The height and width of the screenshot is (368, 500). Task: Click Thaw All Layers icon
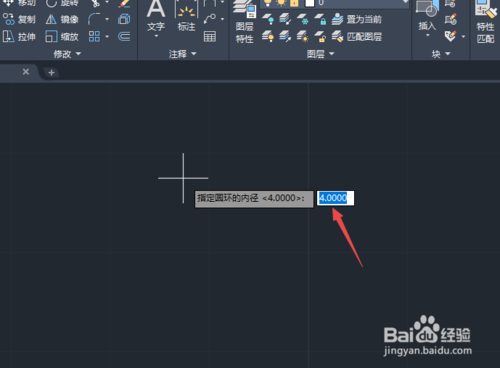coord(303,36)
